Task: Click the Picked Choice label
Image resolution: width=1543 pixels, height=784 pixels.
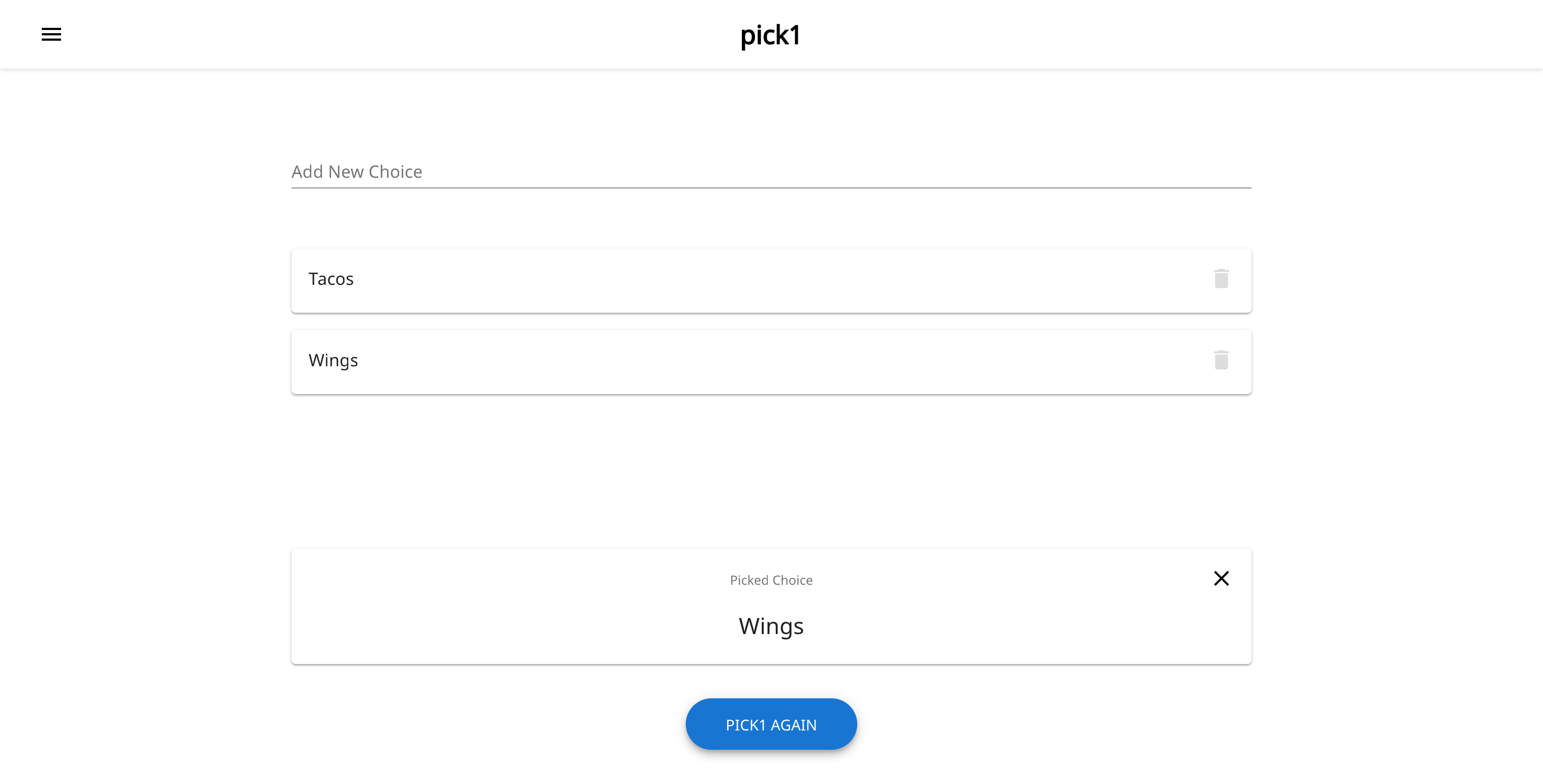Action: click(x=771, y=580)
